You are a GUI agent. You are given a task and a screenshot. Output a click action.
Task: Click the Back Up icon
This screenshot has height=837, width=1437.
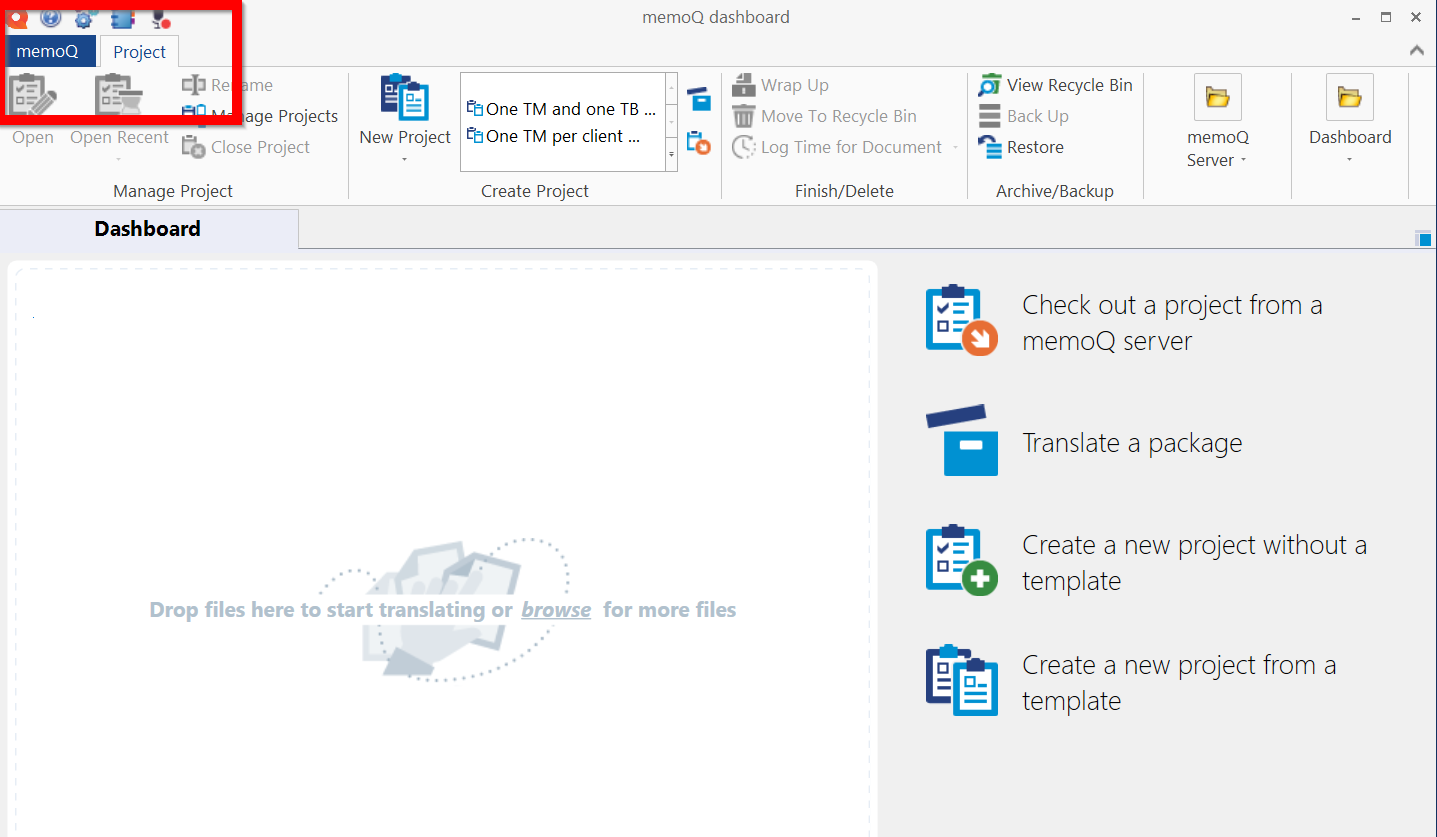(x=989, y=116)
